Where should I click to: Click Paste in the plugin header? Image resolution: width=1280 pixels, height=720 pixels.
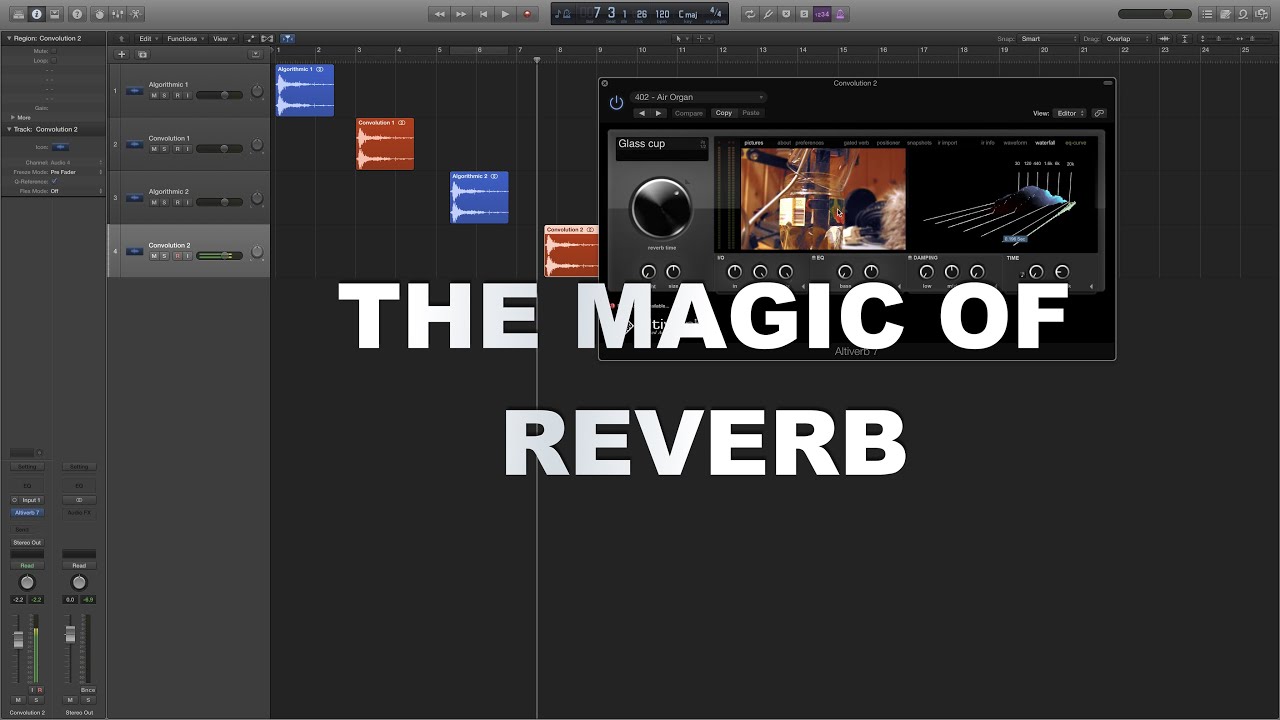[751, 113]
